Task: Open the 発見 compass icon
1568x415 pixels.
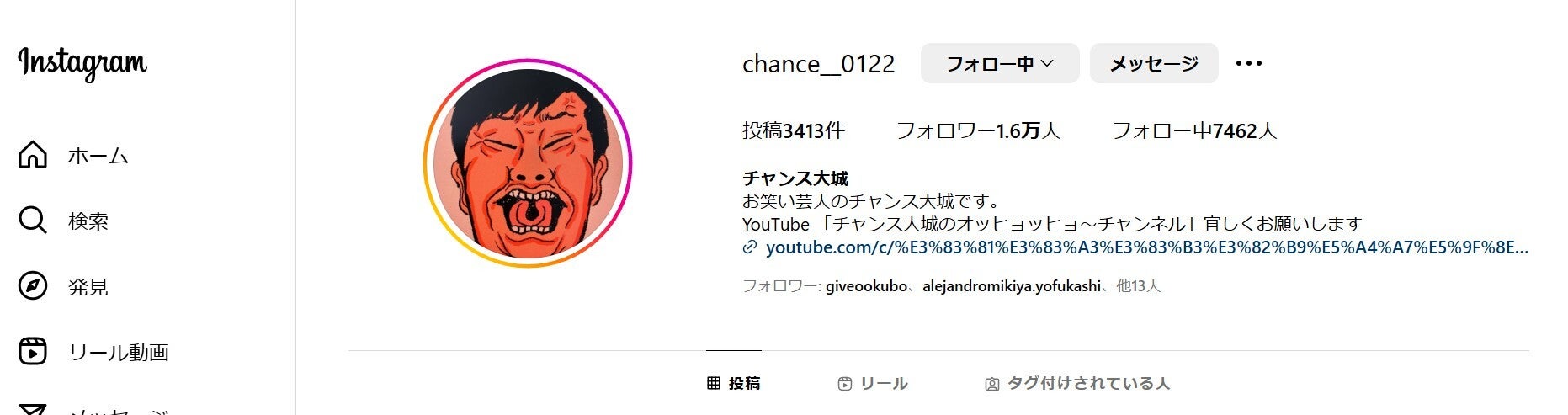Action: [x=33, y=286]
